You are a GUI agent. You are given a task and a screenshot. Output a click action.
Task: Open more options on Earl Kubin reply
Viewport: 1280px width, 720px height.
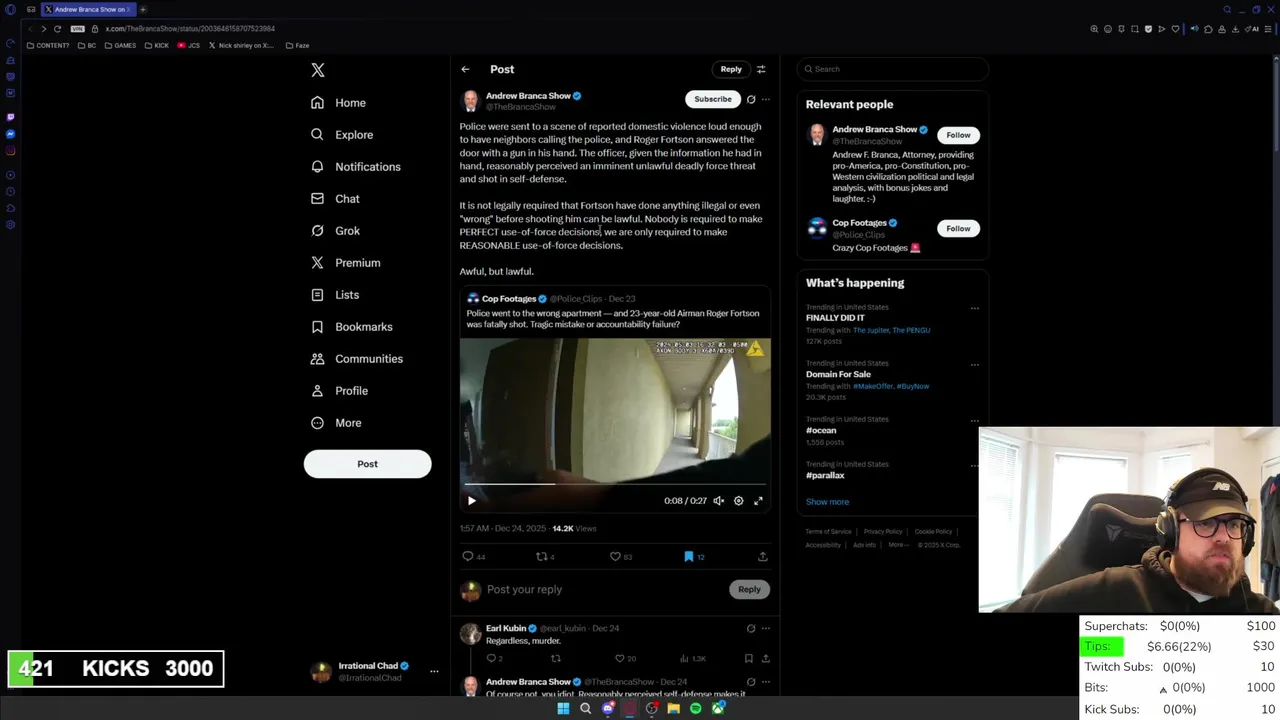765,628
